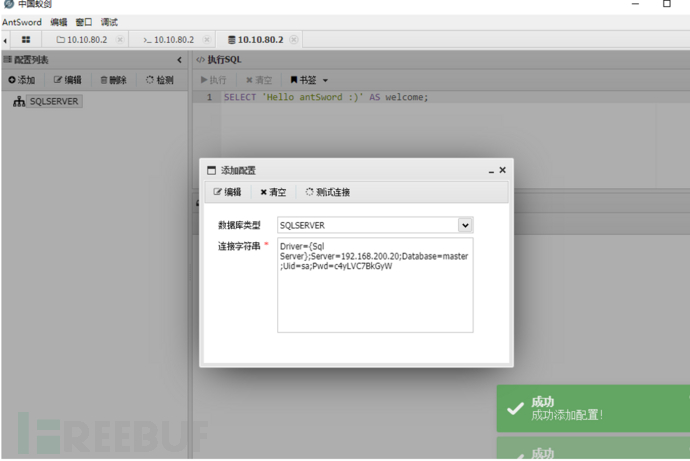Maximize the AntSword main window
The width and height of the screenshot is (690, 461).
tap(667, 4)
